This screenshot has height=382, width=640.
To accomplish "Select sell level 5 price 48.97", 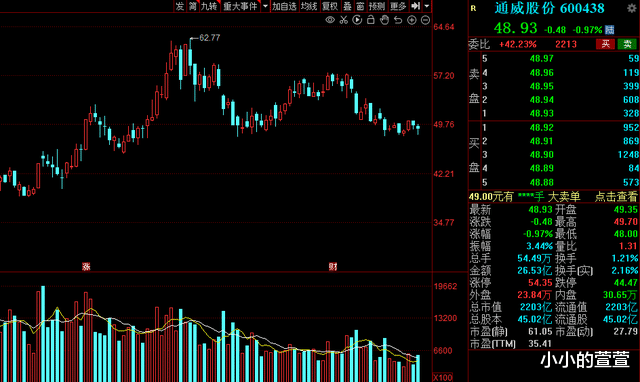I will coord(541,59).
